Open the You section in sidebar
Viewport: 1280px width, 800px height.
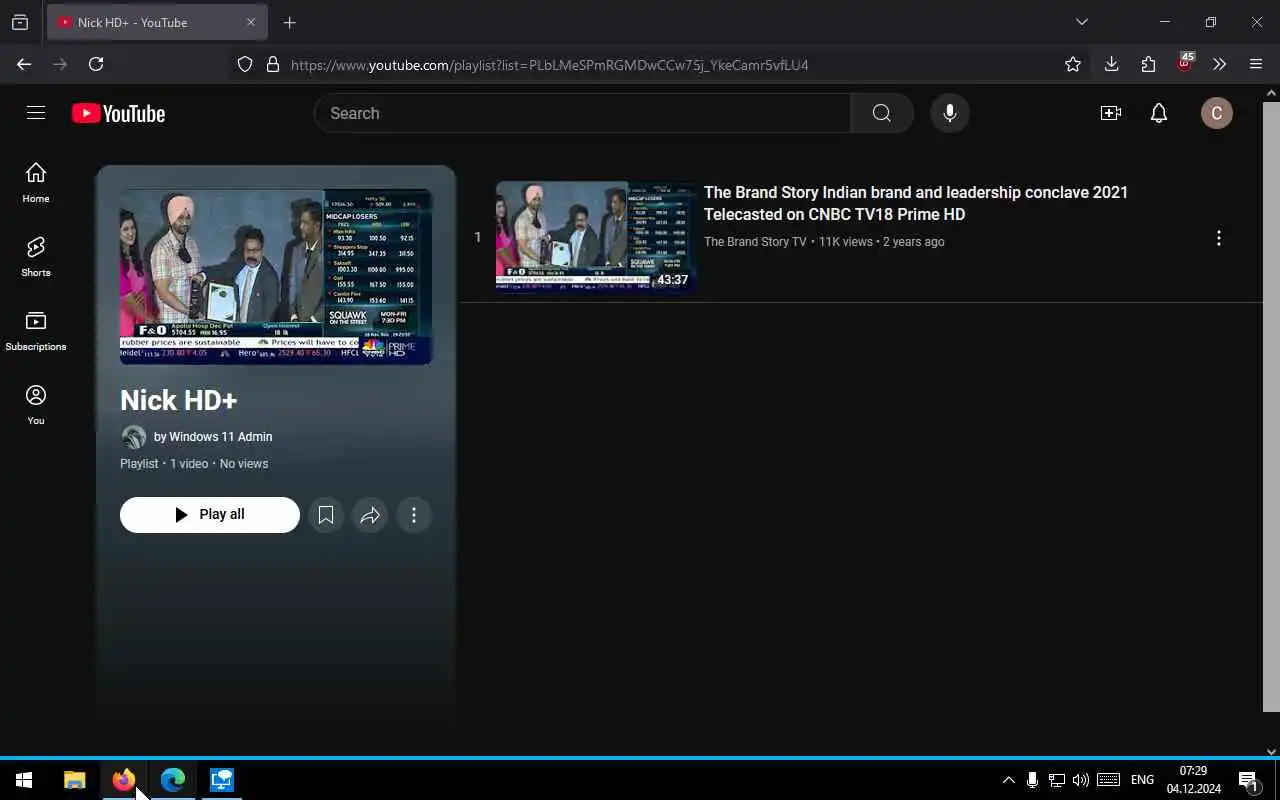point(36,405)
